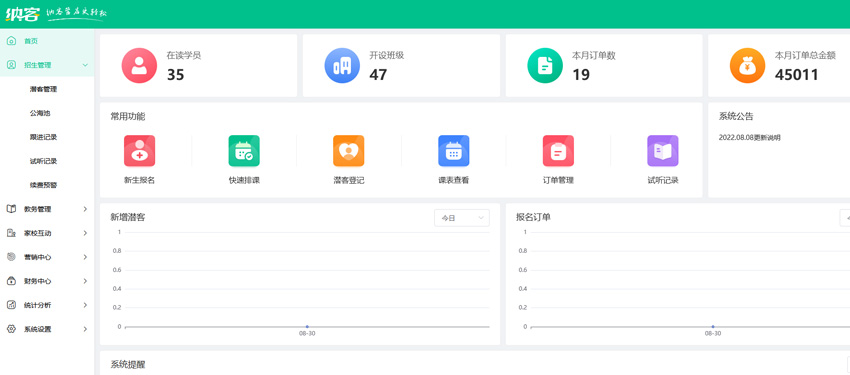This screenshot has height=375, width=850.
Task: Click the 统计分析 chart icon
Action: click(x=11, y=305)
